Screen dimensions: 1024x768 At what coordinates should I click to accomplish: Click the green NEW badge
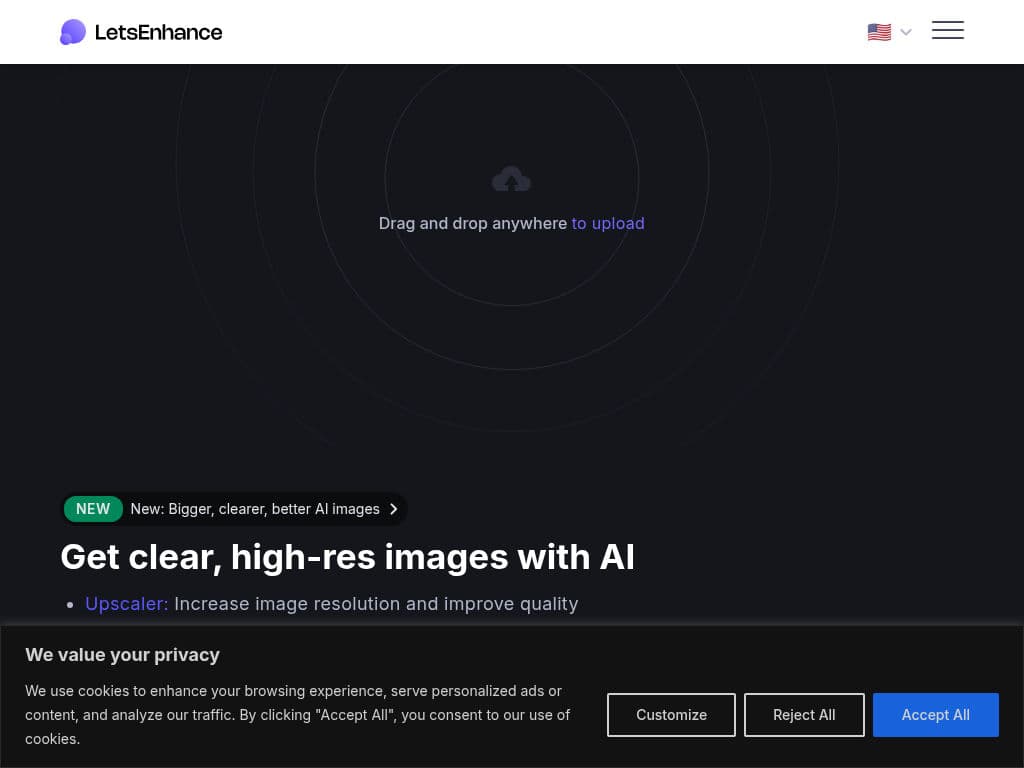tap(93, 509)
